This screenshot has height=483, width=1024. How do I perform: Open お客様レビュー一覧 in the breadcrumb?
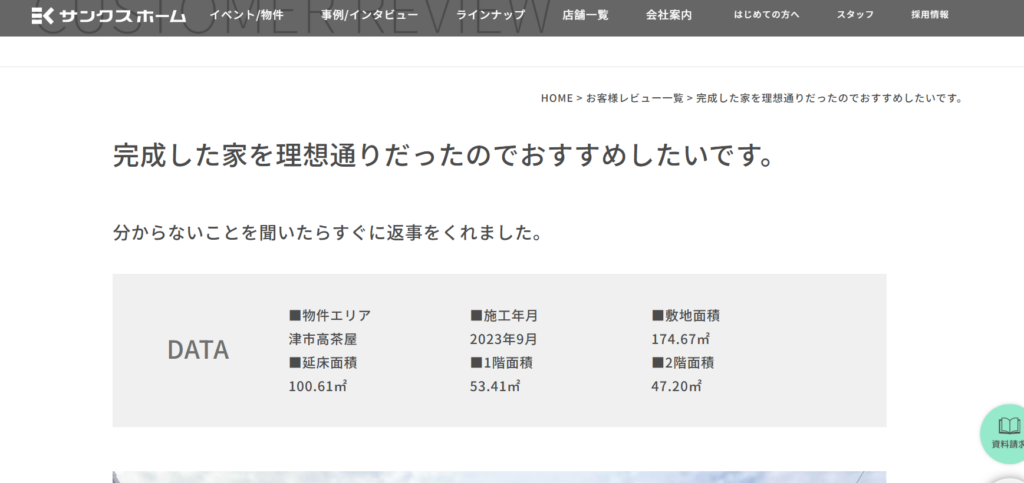(x=634, y=98)
